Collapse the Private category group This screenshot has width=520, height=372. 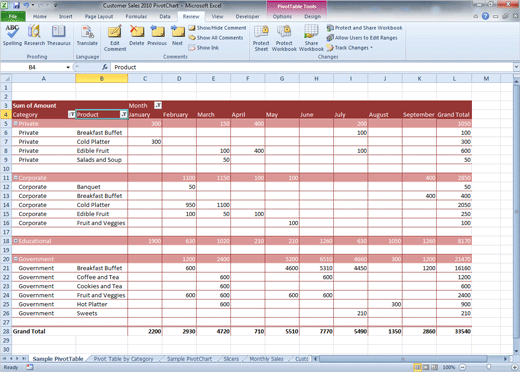(x=15, y=123)
